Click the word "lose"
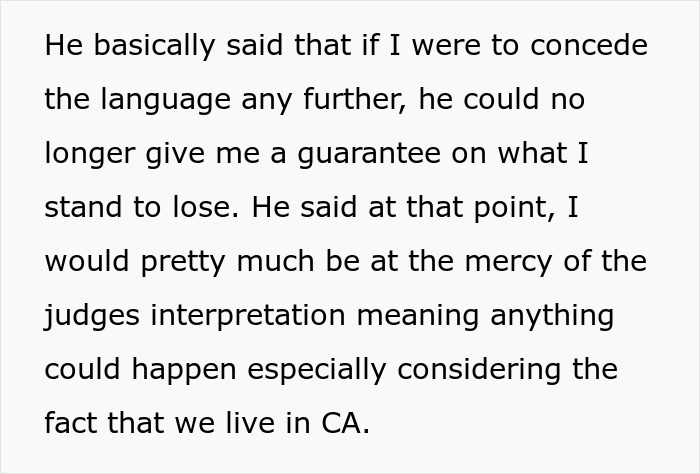700x474 pixels. (206, 208)
